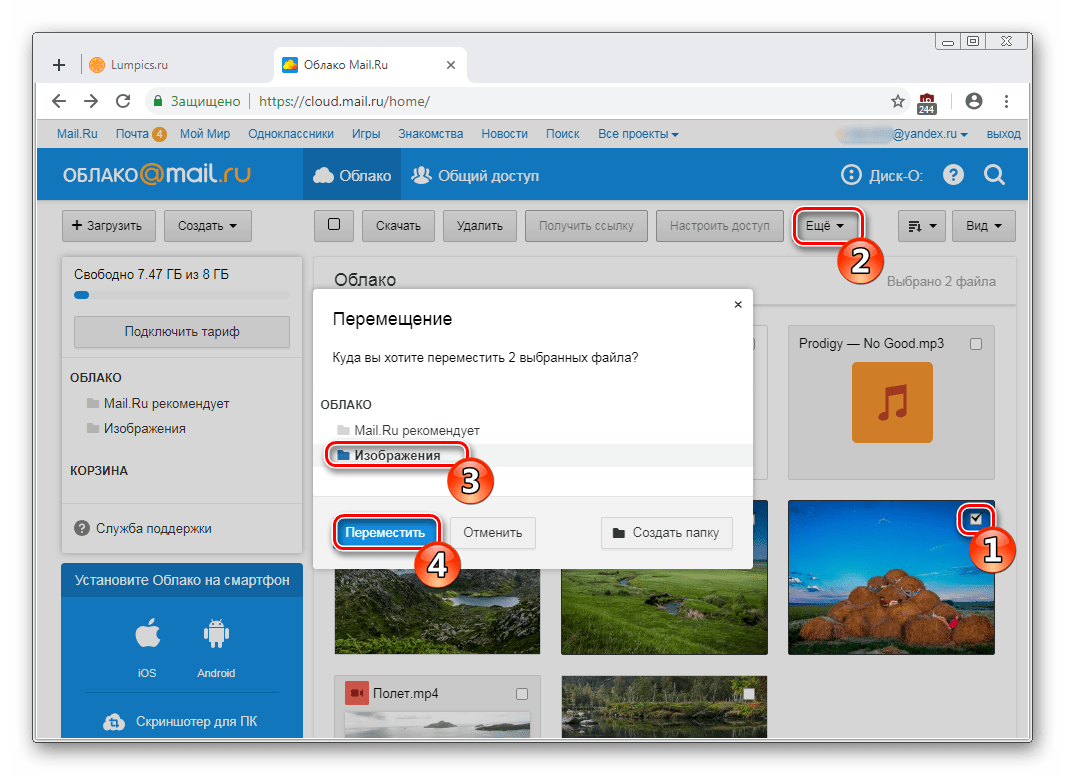Image resolution: width=1065 pixels, height=775 pixels.
Task: Open the Создать dropdown
Action: 208,226
